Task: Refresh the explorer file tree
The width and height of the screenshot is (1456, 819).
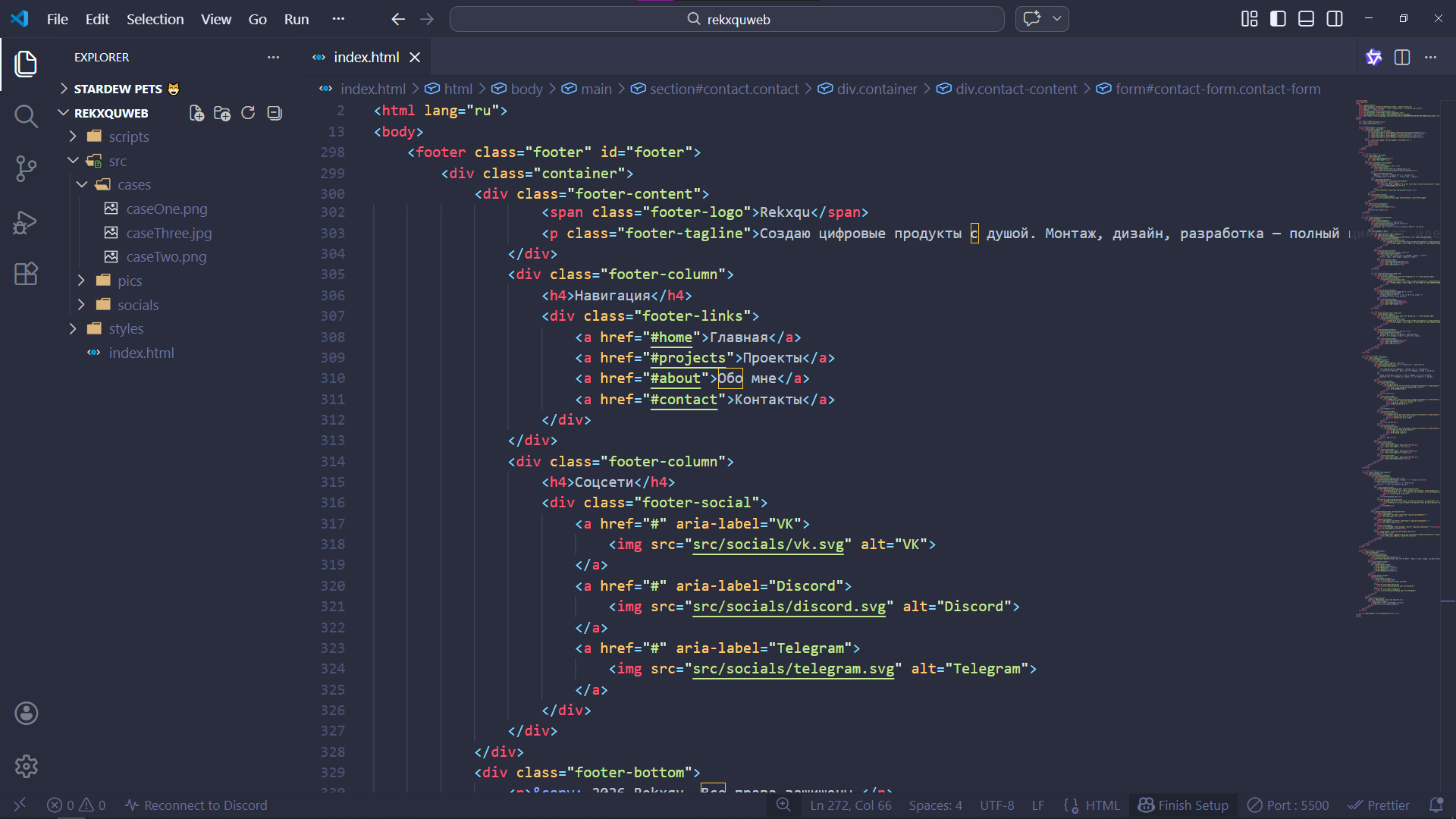Action: tap(248, 113)
